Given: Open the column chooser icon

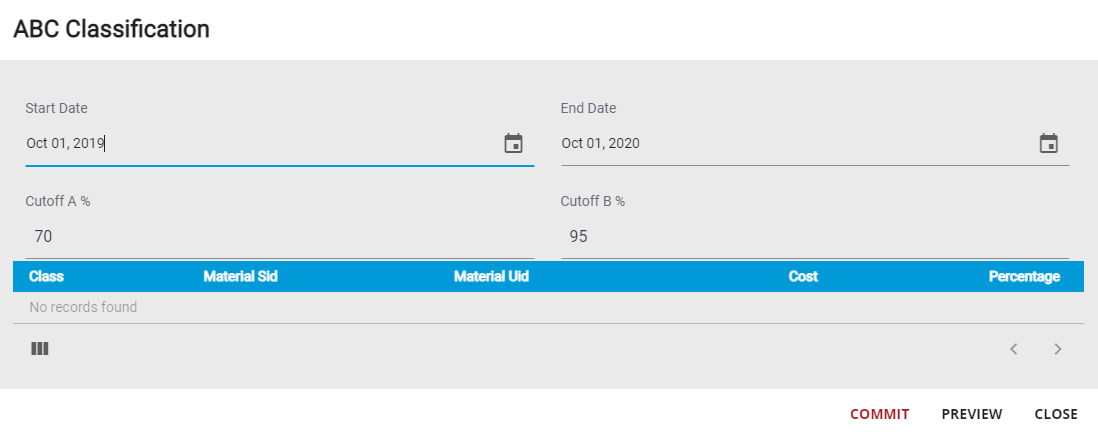Looking at the screenshot, I should tap(40, 349).
